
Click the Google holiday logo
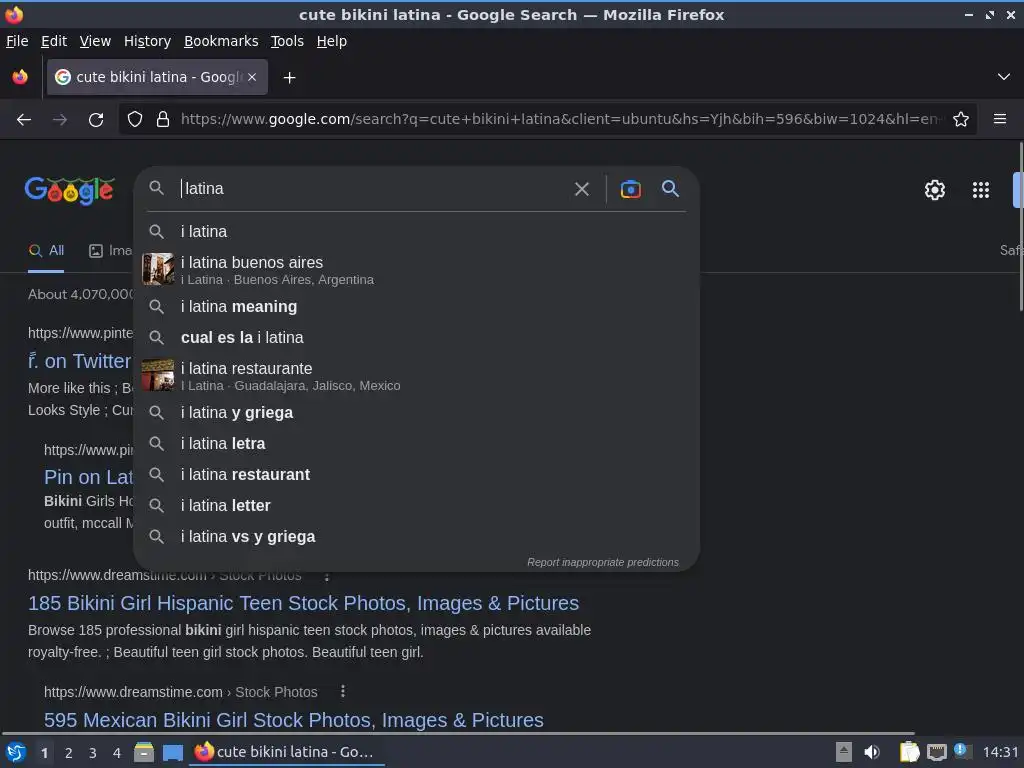[x=70, y=191]
